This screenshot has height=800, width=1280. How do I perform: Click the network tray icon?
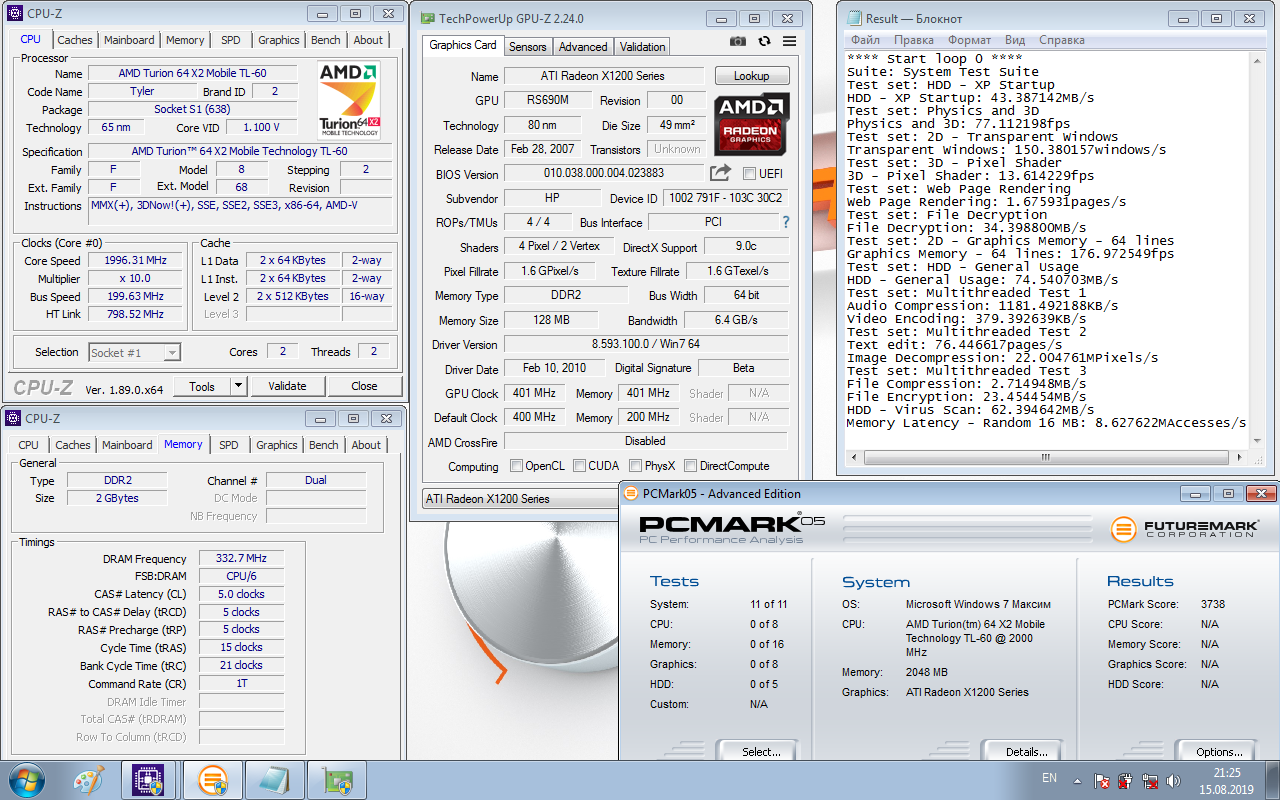tap(1149, 780)
